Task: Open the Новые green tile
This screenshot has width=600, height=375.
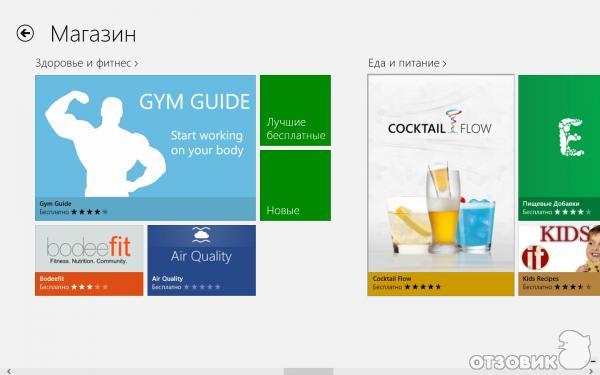Action: click(x=295, y=185)
